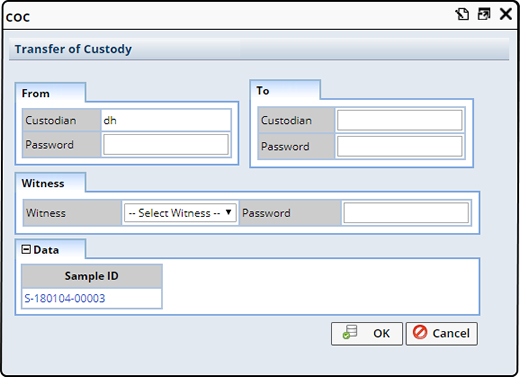Collapse the Data section using the minus icon

pos(26,249)
